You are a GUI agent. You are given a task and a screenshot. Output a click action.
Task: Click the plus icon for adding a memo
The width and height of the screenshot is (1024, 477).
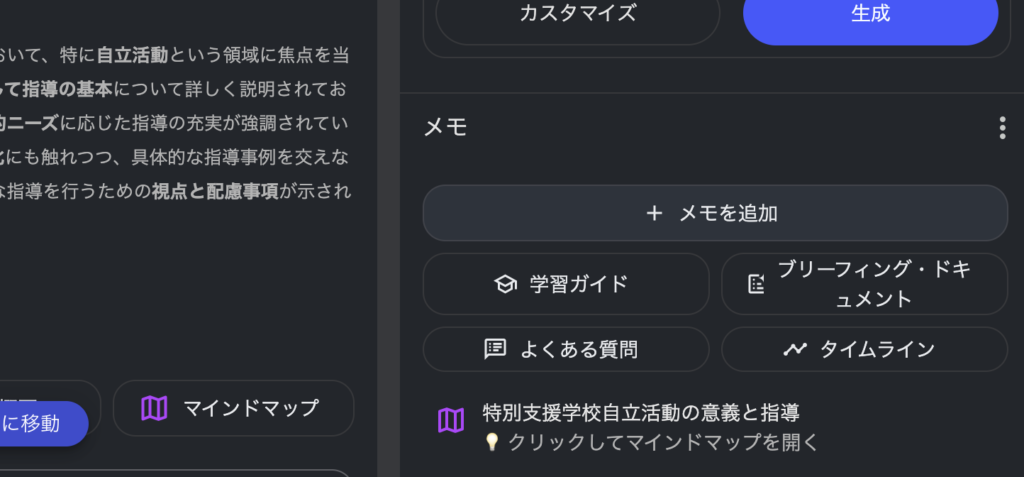654,213
